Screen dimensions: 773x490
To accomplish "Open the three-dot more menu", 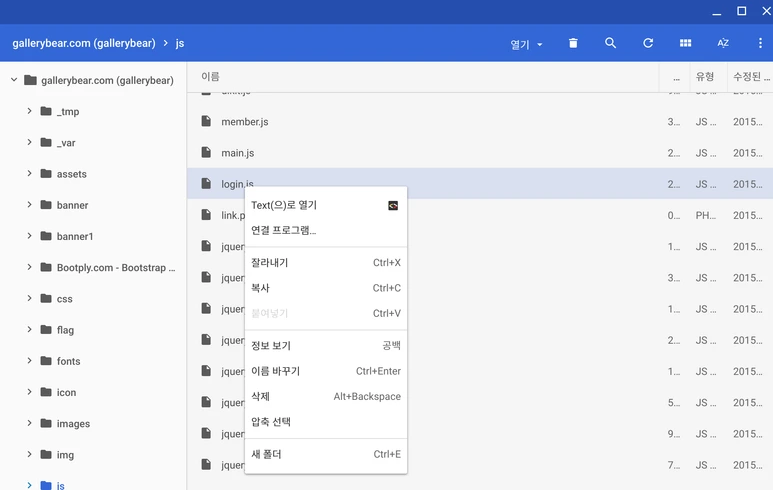I will [x=760, y=43].
